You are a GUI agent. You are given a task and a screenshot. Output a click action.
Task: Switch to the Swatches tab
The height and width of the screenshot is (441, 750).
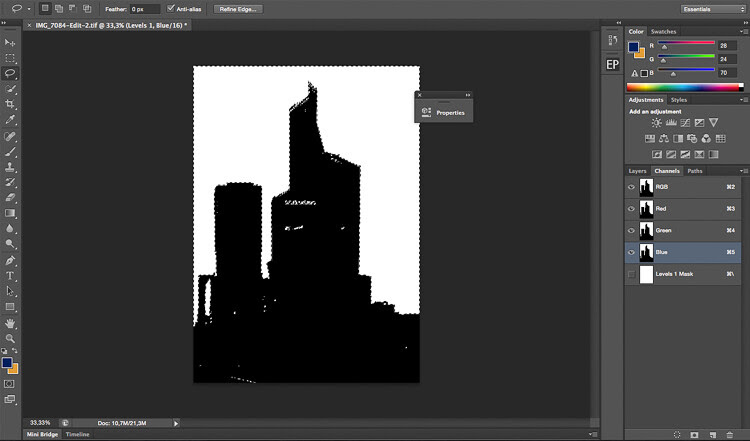coord(663,32)
